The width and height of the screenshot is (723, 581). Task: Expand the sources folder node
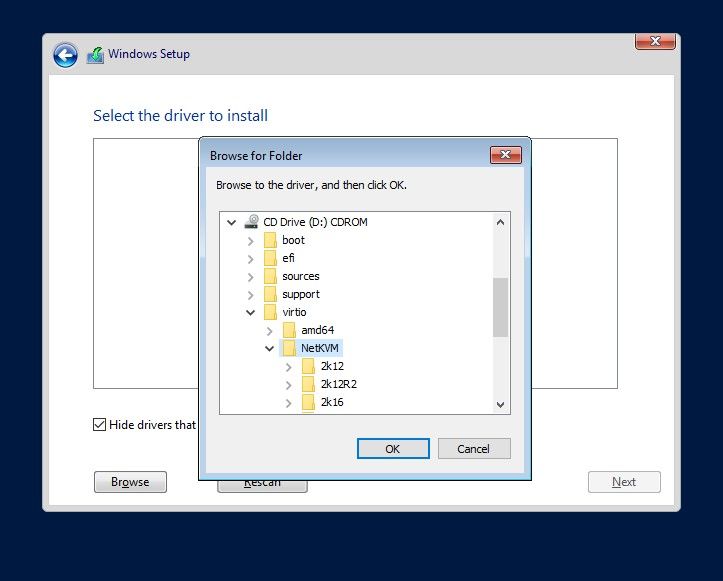pos(250,277)
